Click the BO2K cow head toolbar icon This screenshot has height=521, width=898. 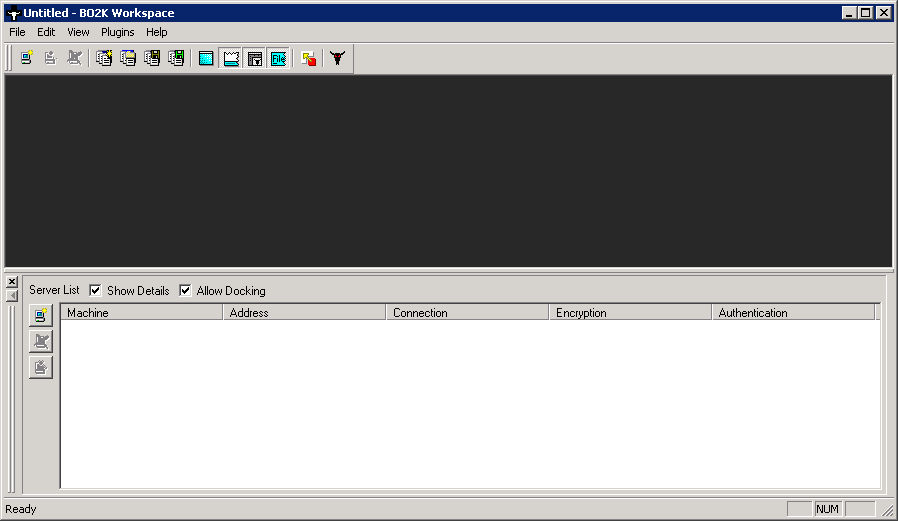(338, 59)
